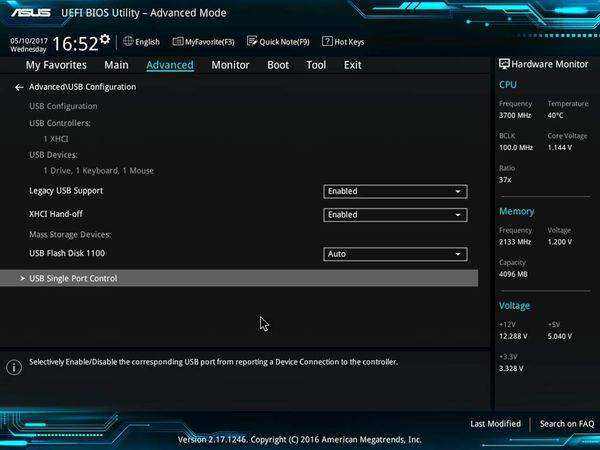Go to the Boot tab

click(x=278, y=65)
